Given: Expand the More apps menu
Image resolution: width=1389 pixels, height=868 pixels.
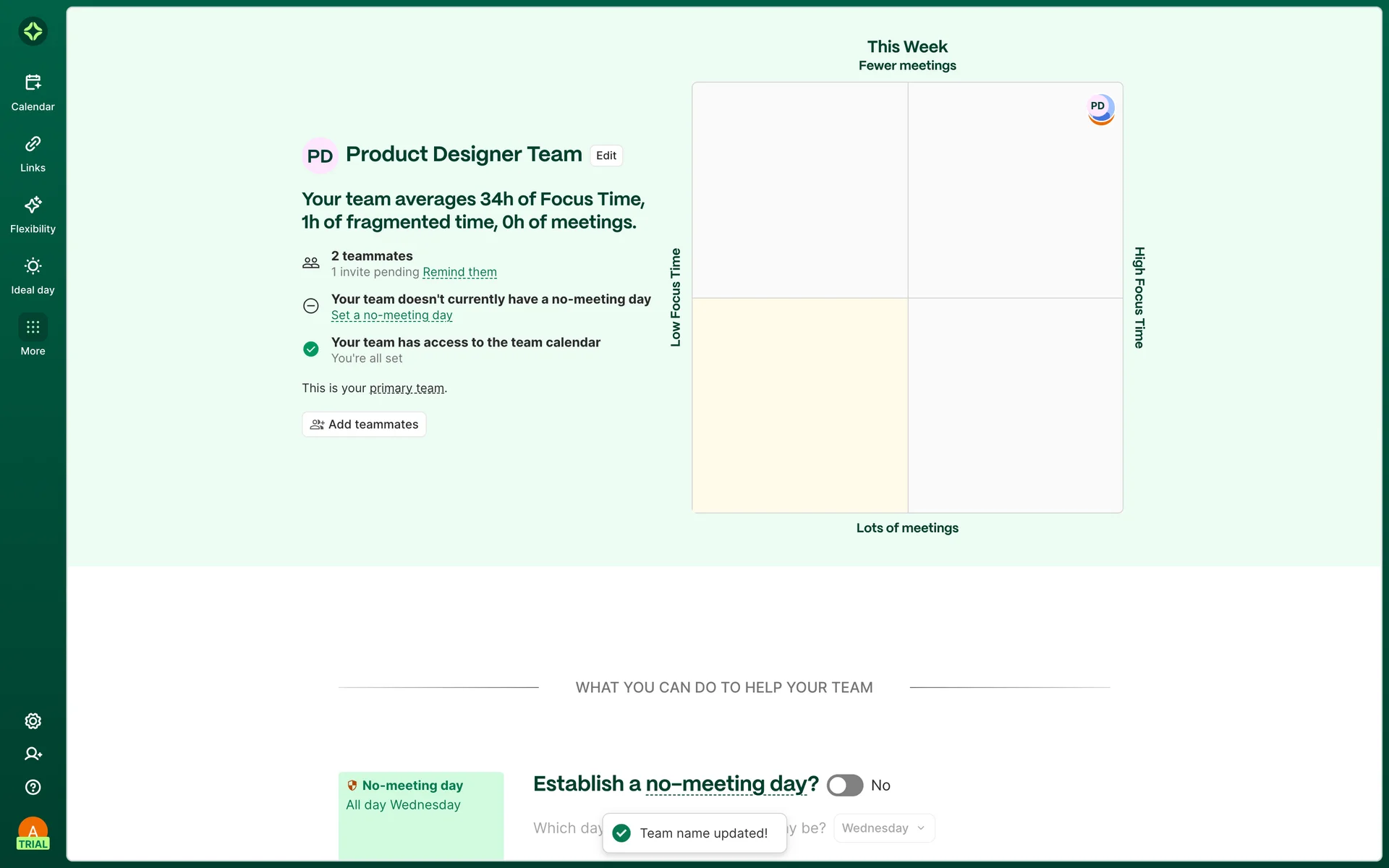Looking at the screenshot, I should coord(33,336).
